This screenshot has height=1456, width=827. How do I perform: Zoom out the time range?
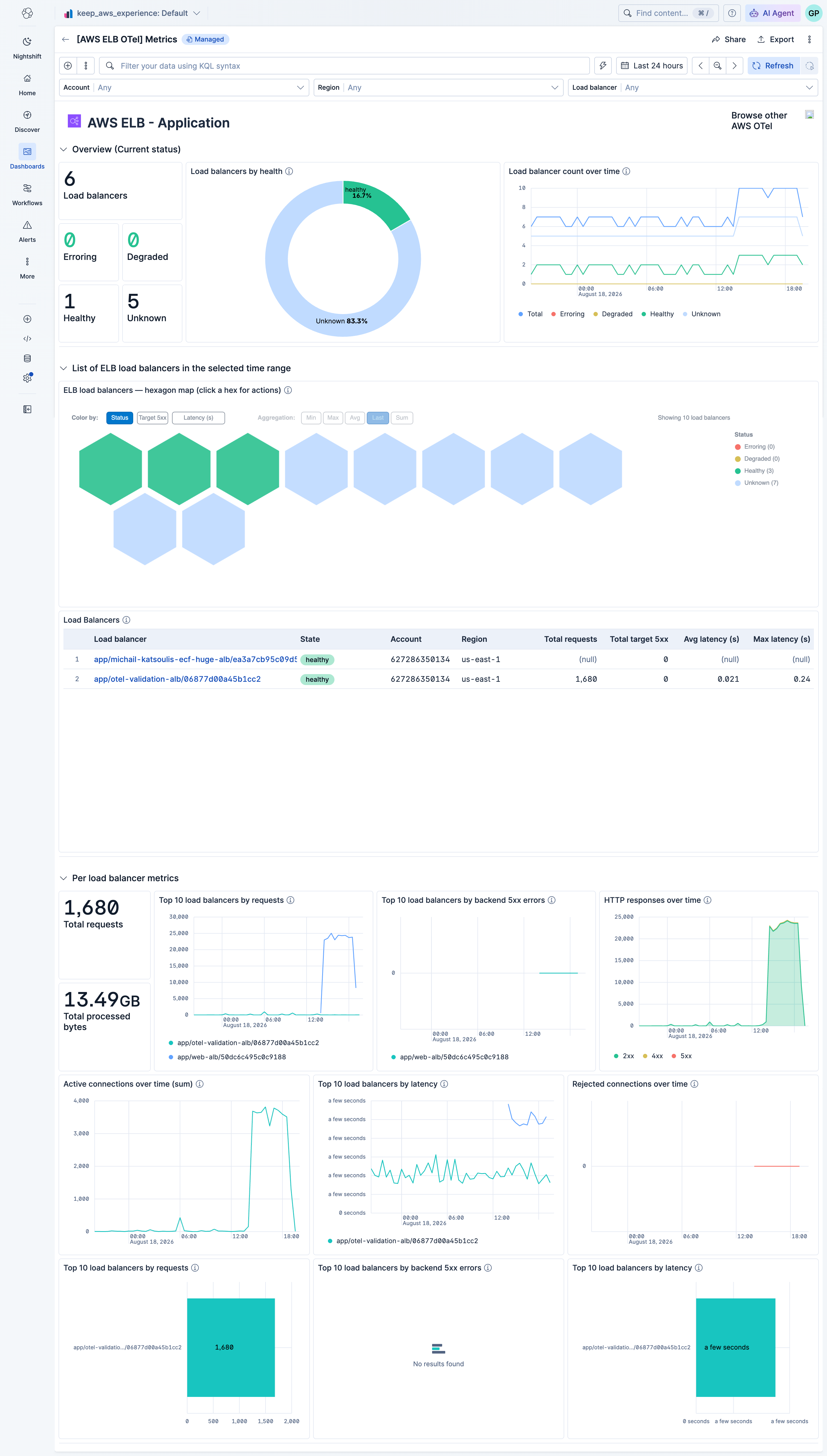tap(717, 66)
